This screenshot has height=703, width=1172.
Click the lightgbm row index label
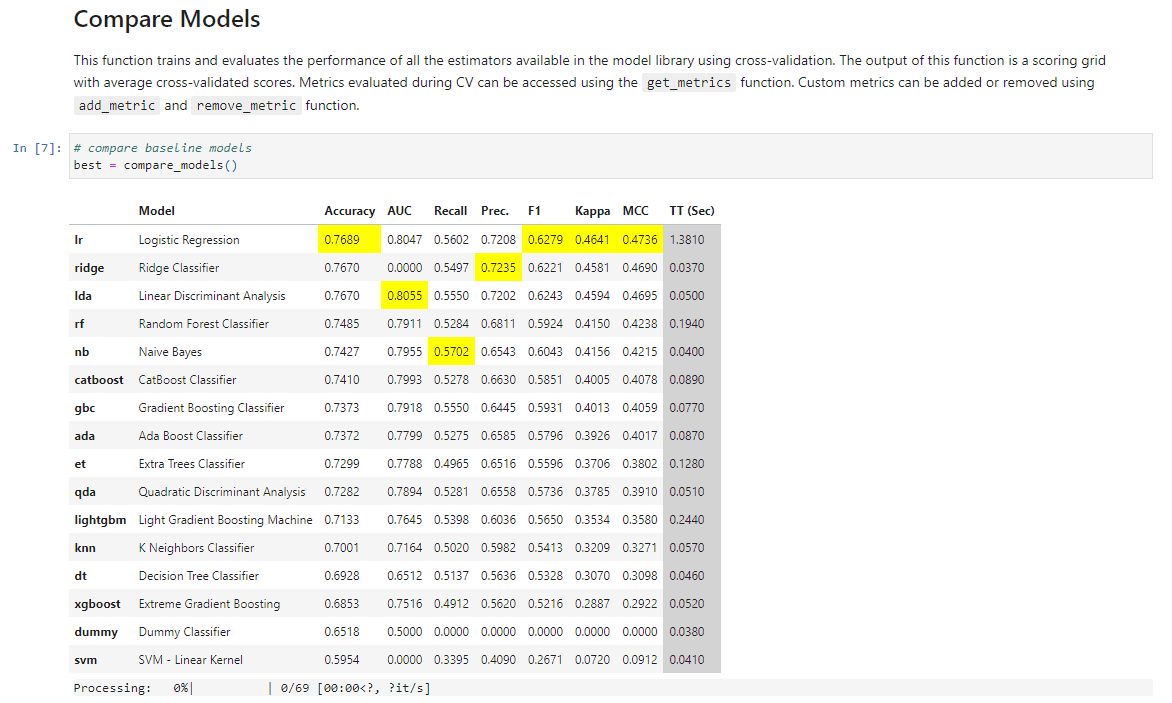pos(100,520)
